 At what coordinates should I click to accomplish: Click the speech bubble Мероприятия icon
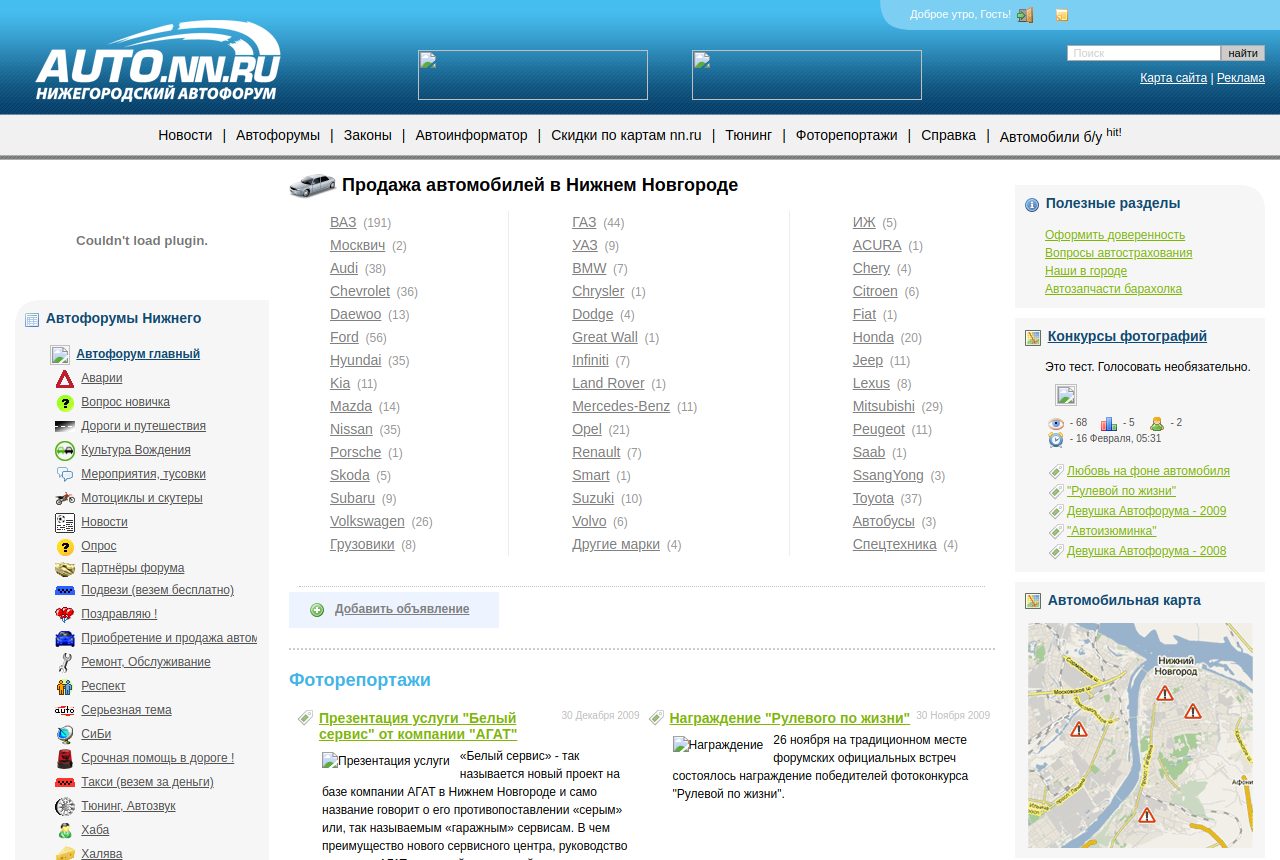point(65,474)
